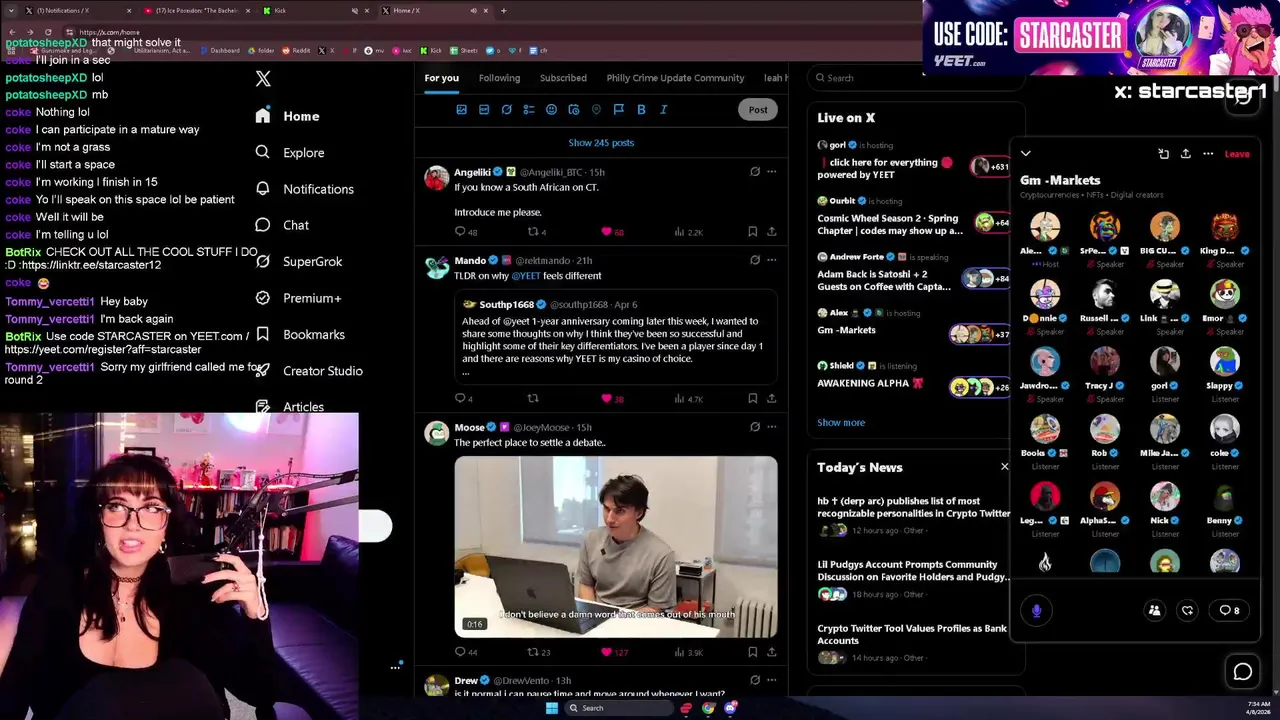This screenshot has width=1280, height=720.
Task: View coke's listener profile in the space
Action: pyautogui.click(x=1224, y=441)
